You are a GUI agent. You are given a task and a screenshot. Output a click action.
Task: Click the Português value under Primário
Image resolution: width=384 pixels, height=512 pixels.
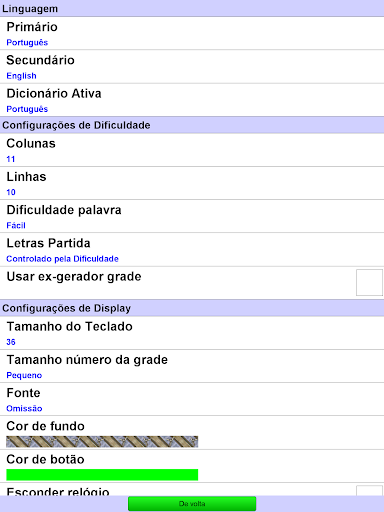click(x=27, y=43)
